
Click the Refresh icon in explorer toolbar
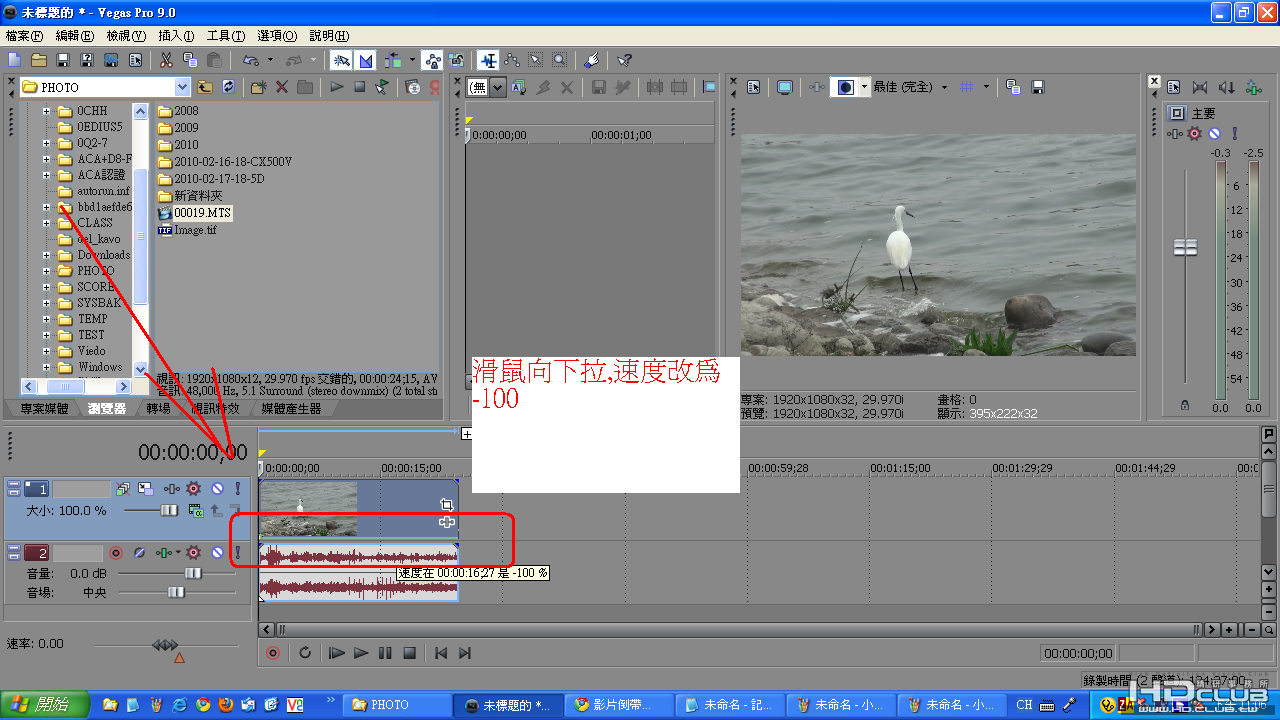229,87
